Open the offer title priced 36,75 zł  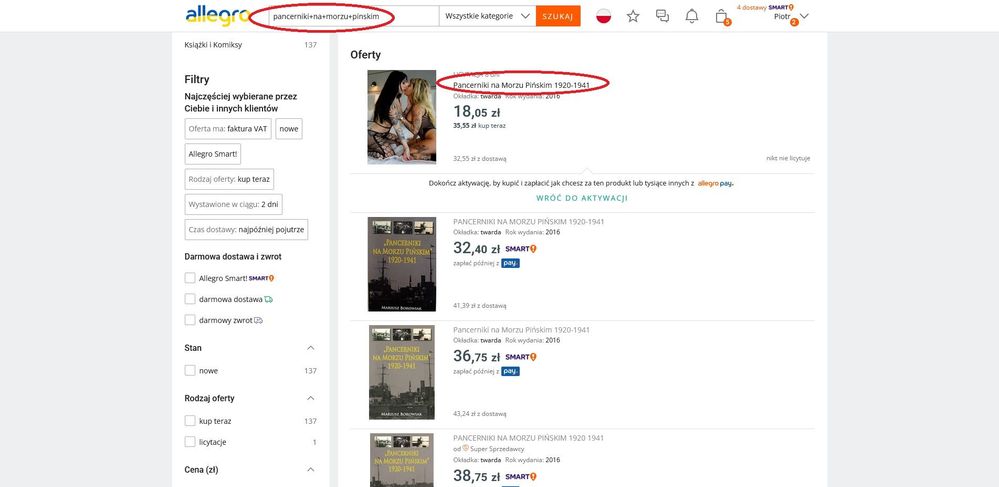(521, 330)
